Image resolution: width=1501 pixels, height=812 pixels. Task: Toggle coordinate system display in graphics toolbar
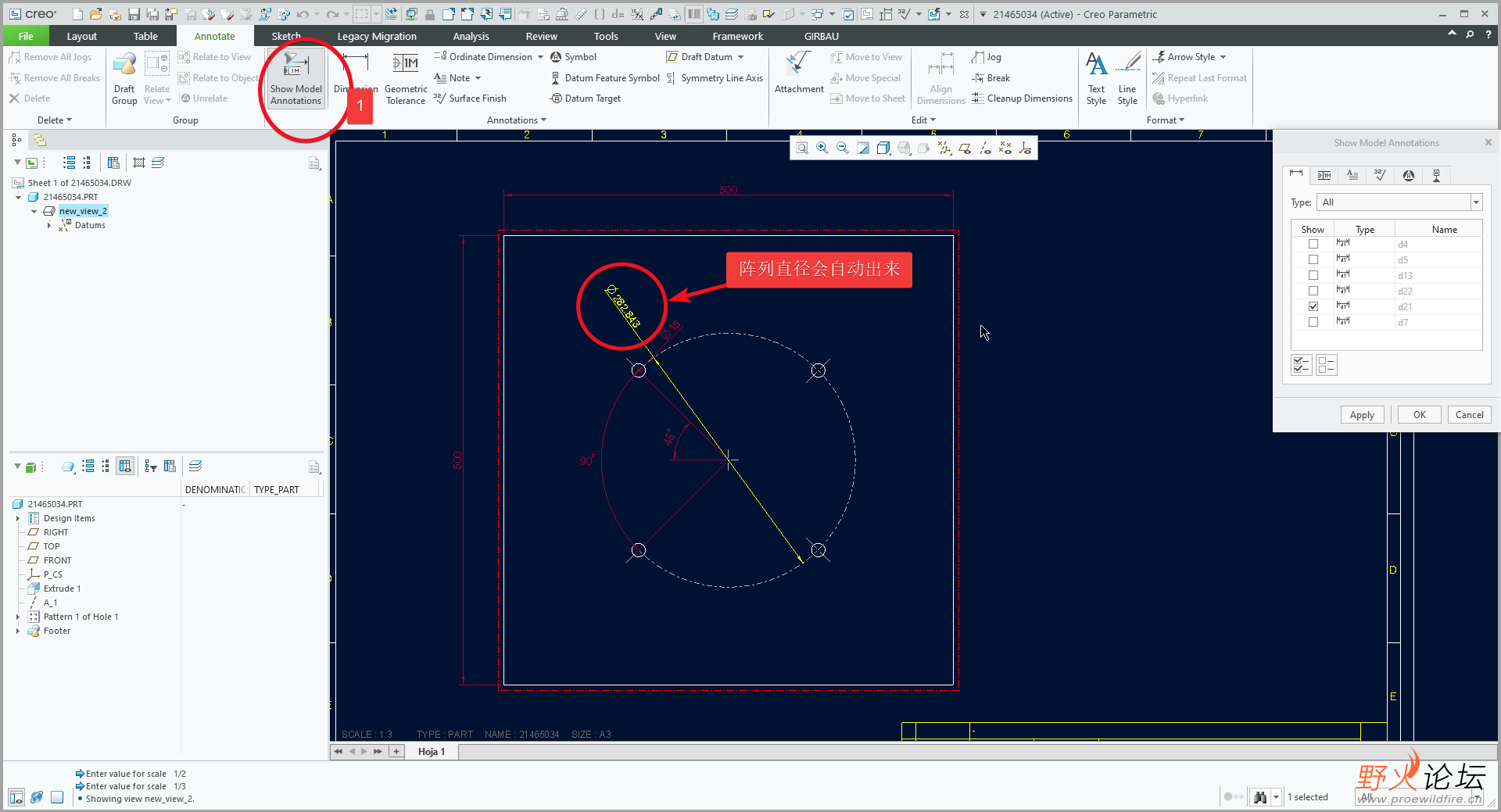coord(1026,148)
